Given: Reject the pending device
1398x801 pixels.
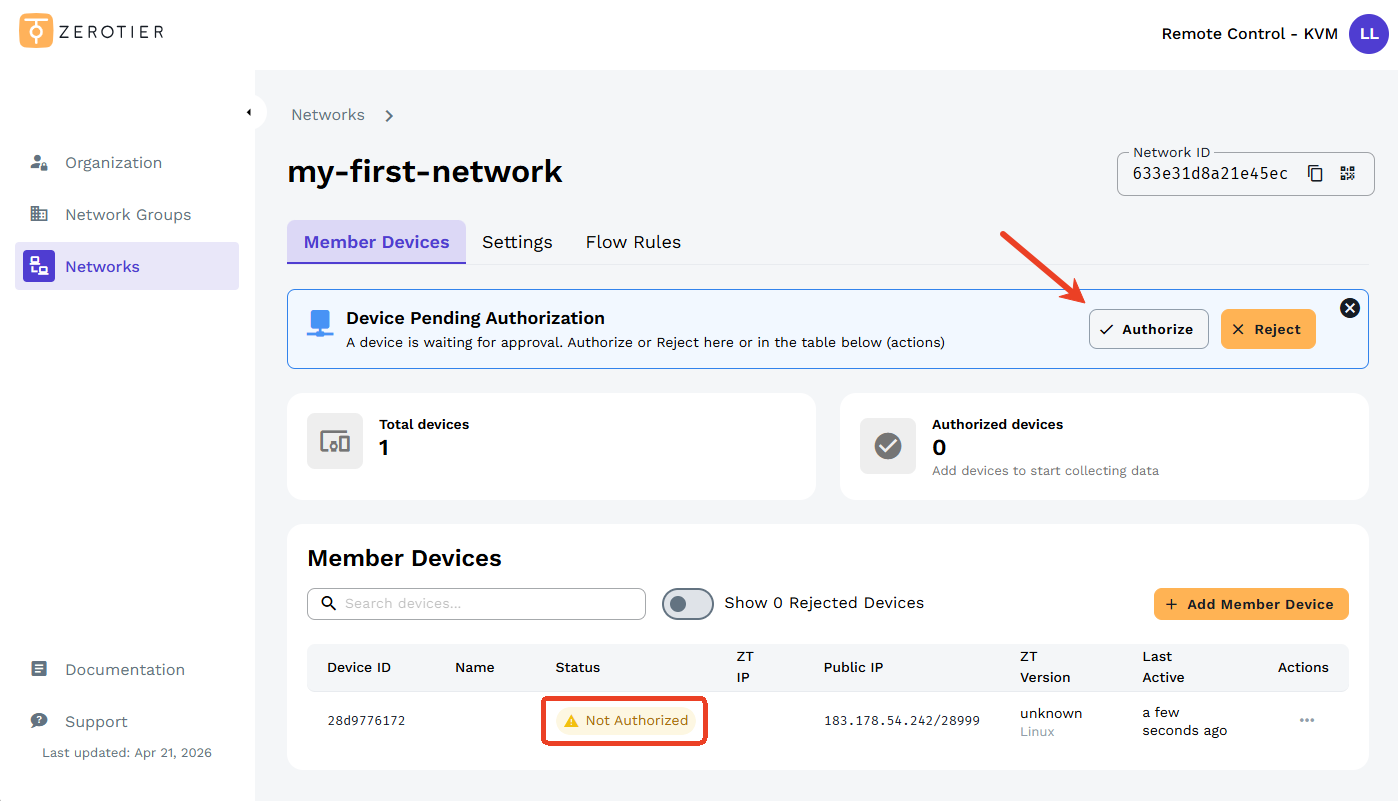Looking at the screenshot, I should (x=1267, y=329).
